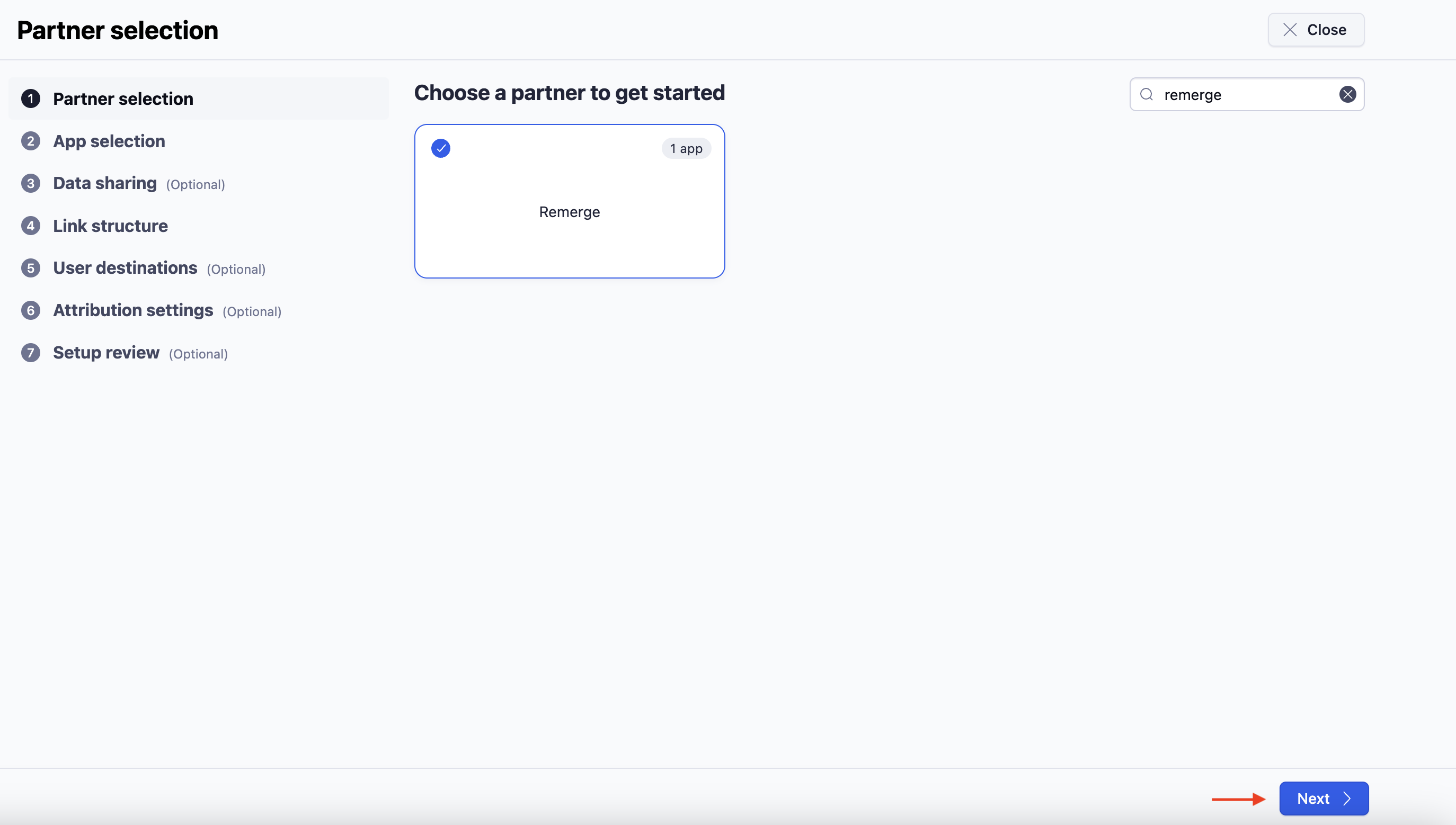Screen dimensions: 1456x825
Task: Click the step 6 number badge
Action: (x=31, y=310)
